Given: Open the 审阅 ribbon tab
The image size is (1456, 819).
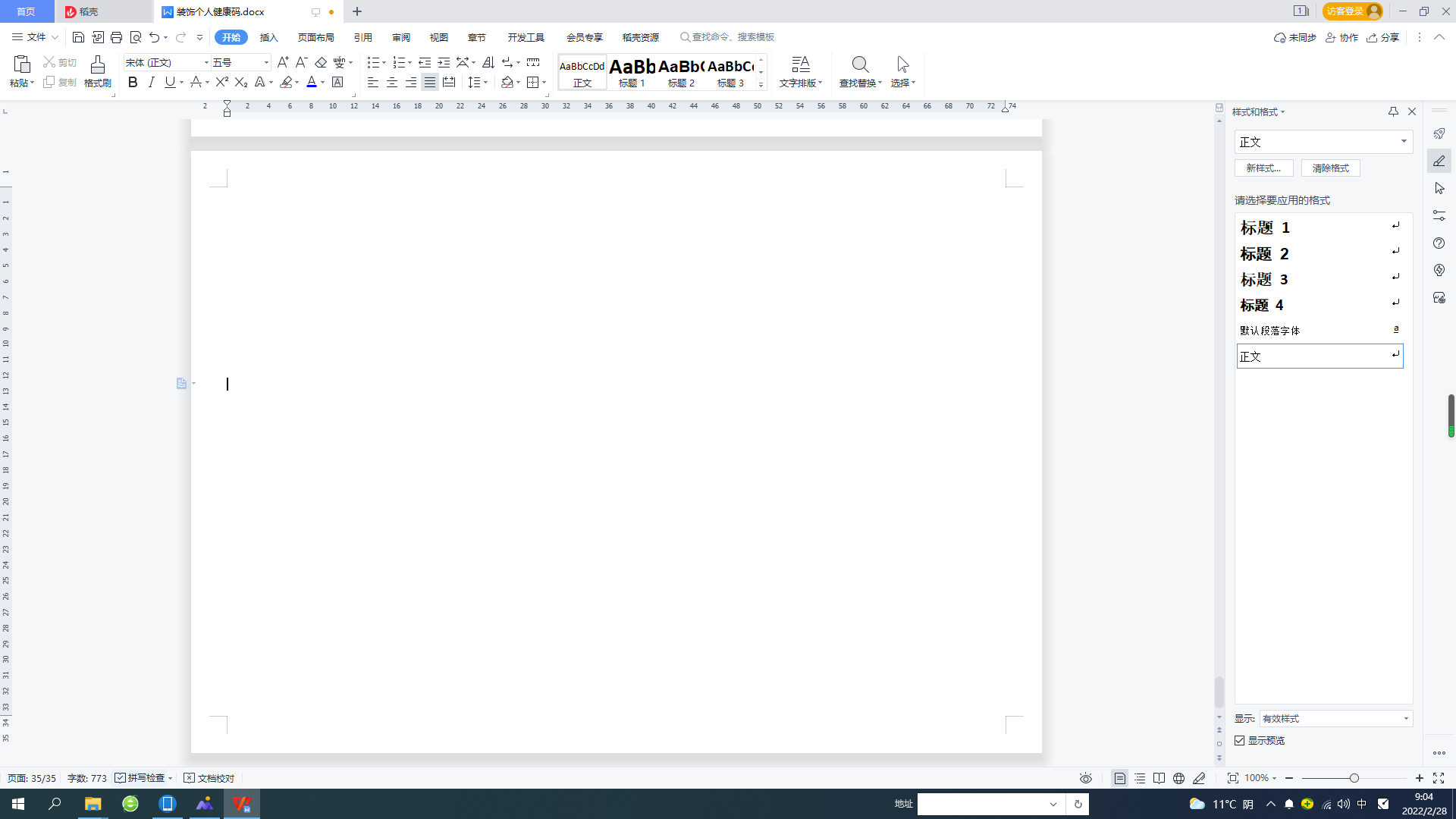Looking at the screenshot, I should click(401, 37).
